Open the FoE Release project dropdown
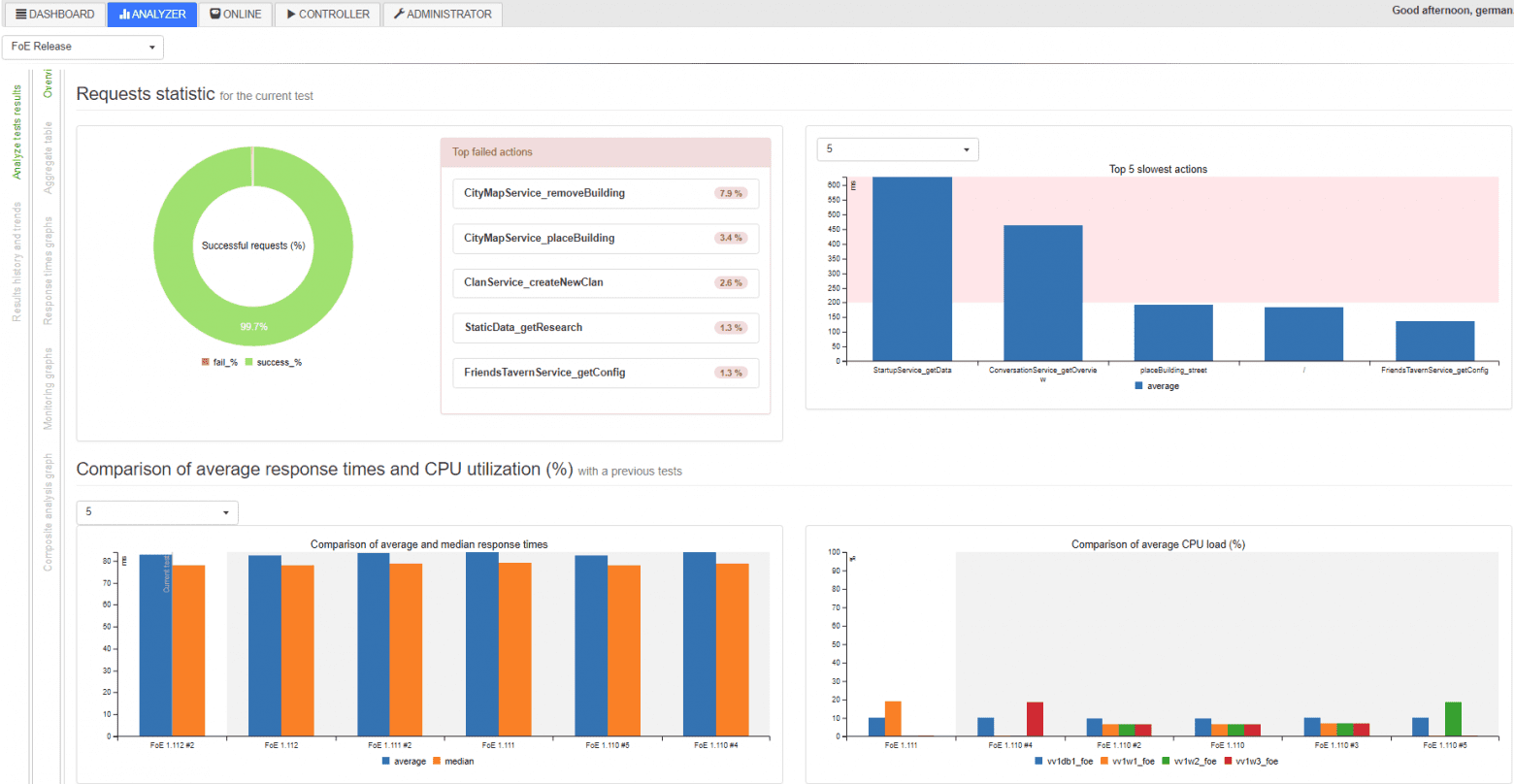 click(83, 47)
